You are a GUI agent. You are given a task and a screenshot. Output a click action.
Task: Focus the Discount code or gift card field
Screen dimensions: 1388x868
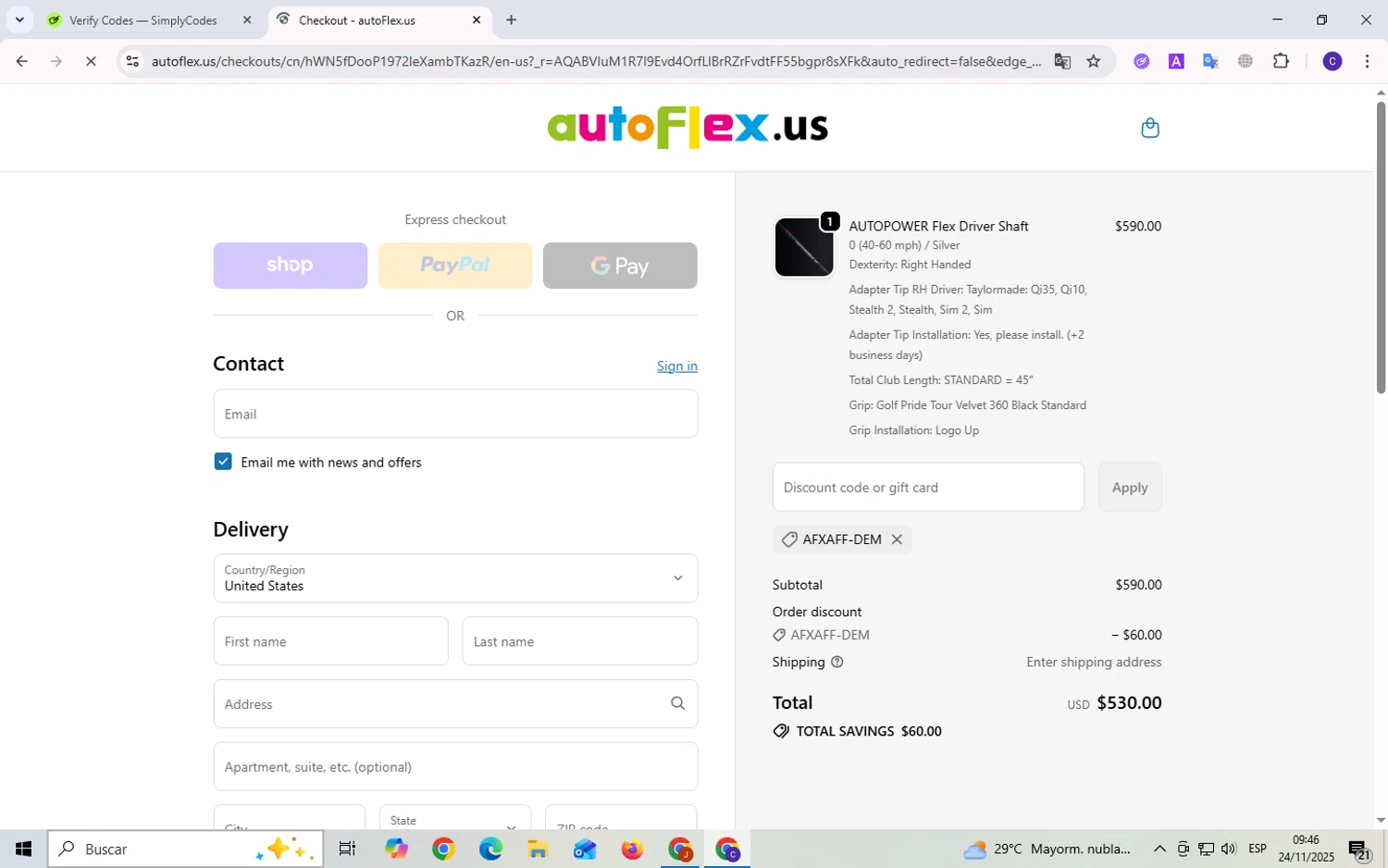(928, 487)
